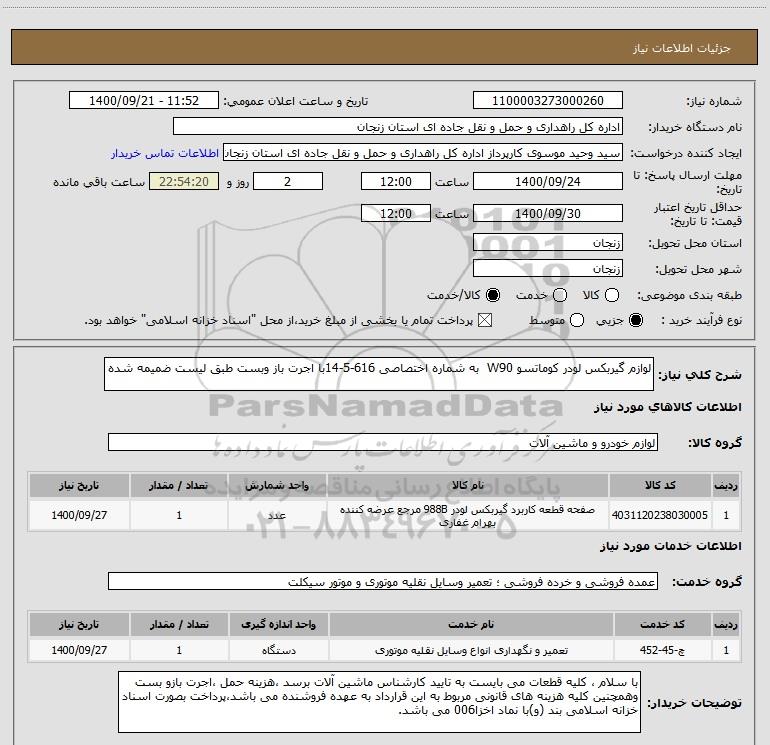Click price validity date 1400/09/30
Screen dimensions: 770x745
(x=548, y=213)
